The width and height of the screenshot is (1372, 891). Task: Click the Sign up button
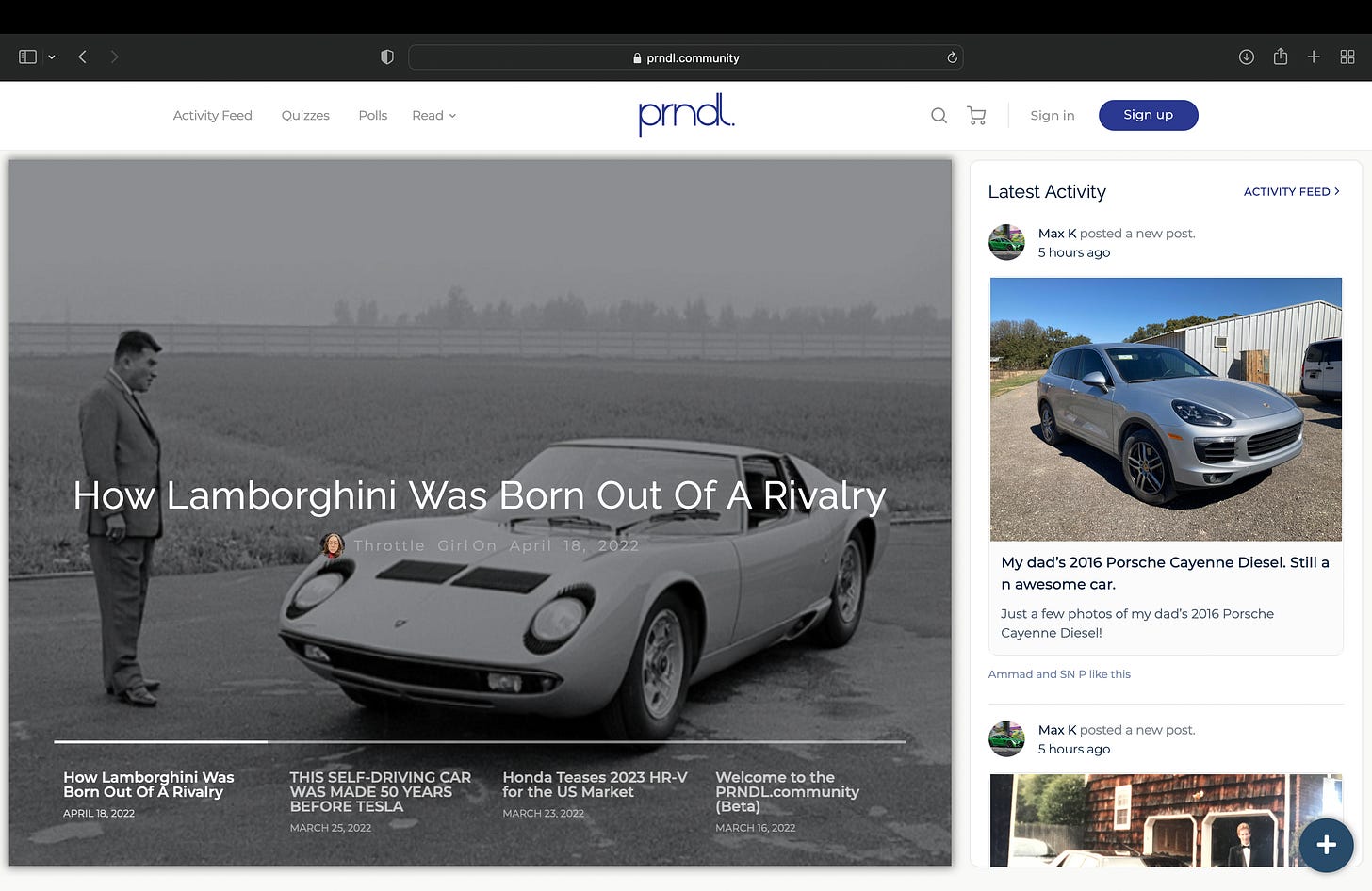pos(1148,115)
